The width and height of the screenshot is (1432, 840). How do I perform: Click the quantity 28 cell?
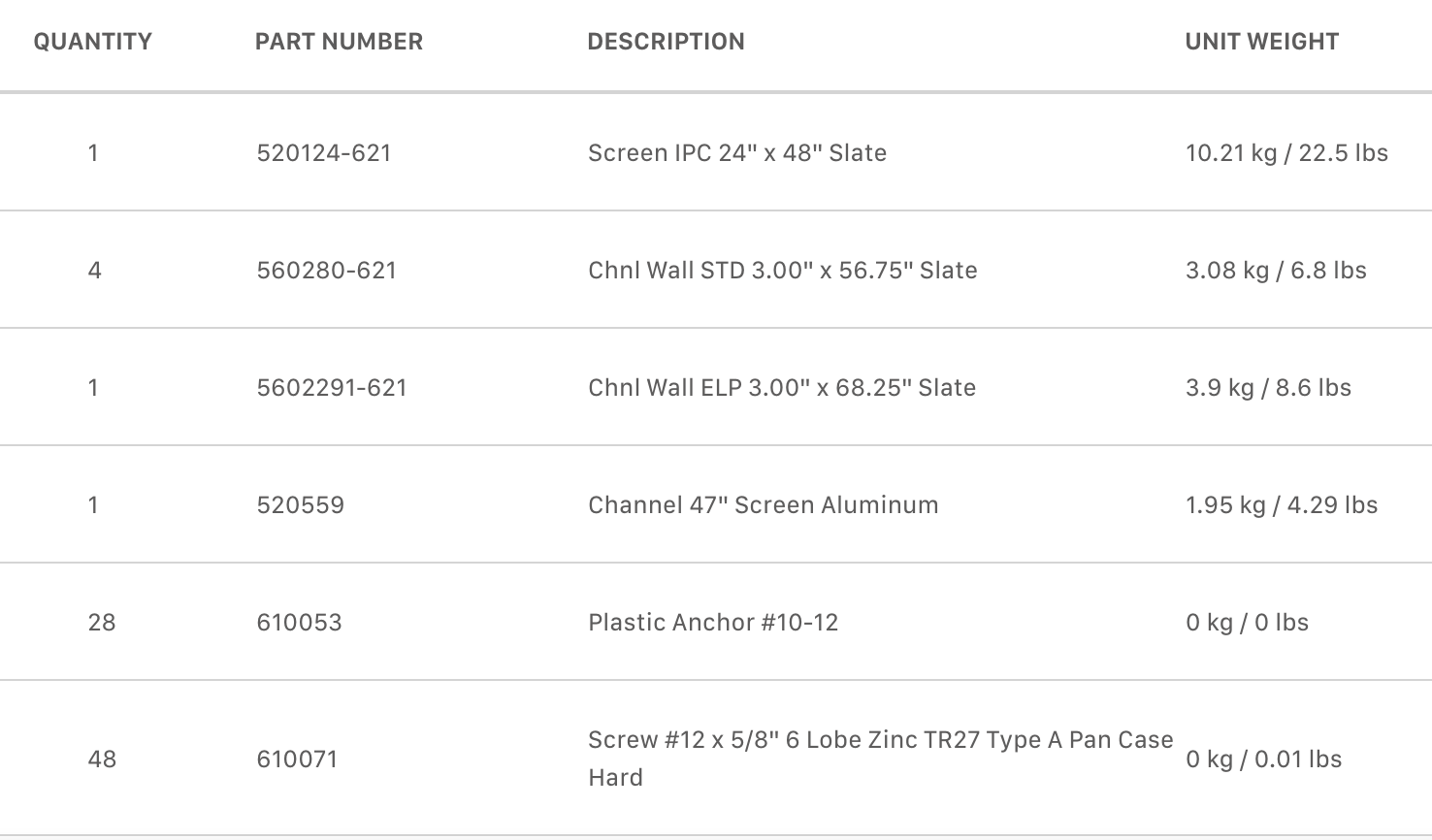coord(102,623)
